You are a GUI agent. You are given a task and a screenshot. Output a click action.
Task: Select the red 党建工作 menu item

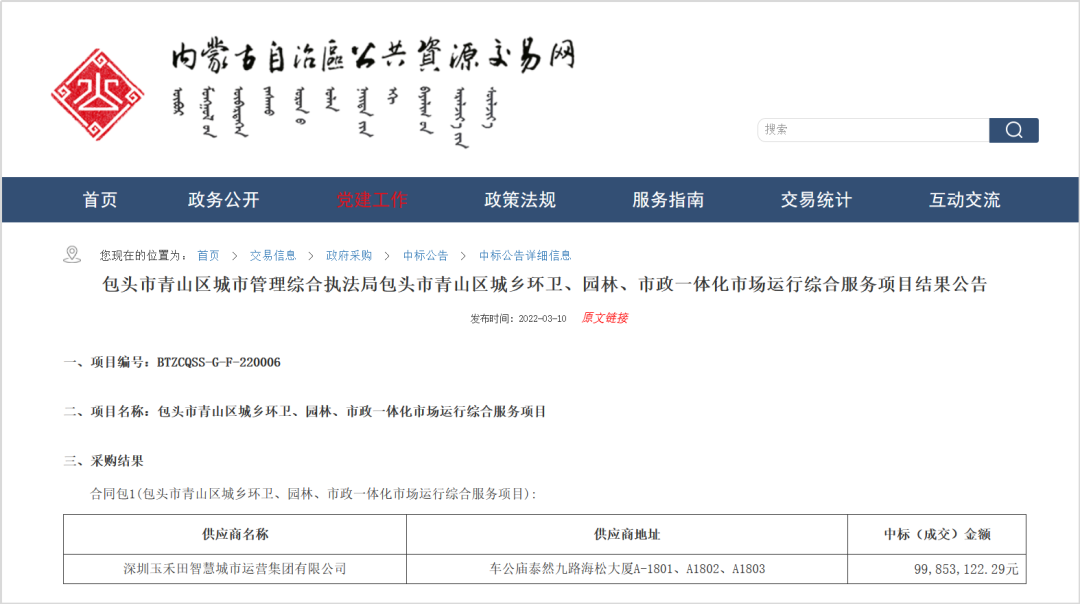[371, 200]
